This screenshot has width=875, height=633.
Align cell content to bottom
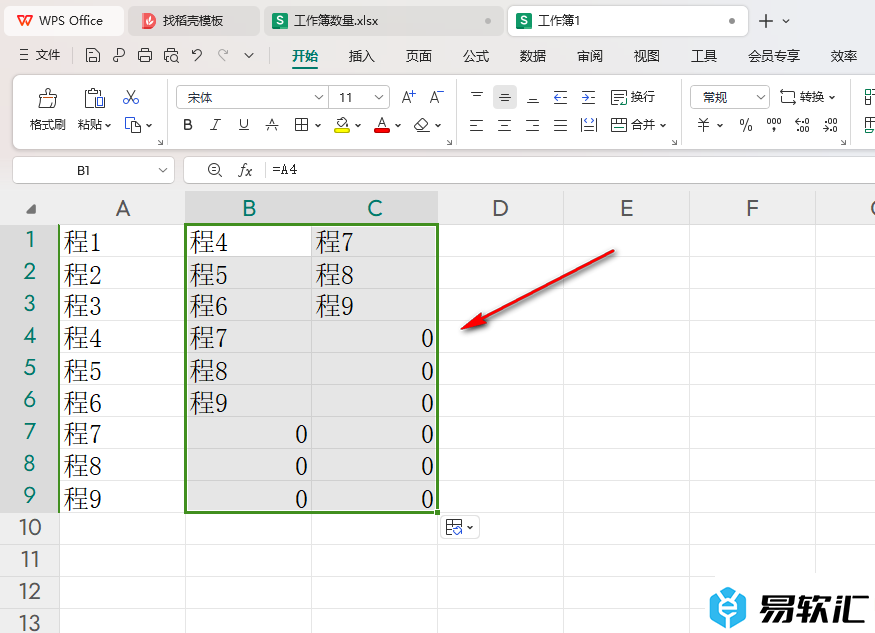(533, 98)
